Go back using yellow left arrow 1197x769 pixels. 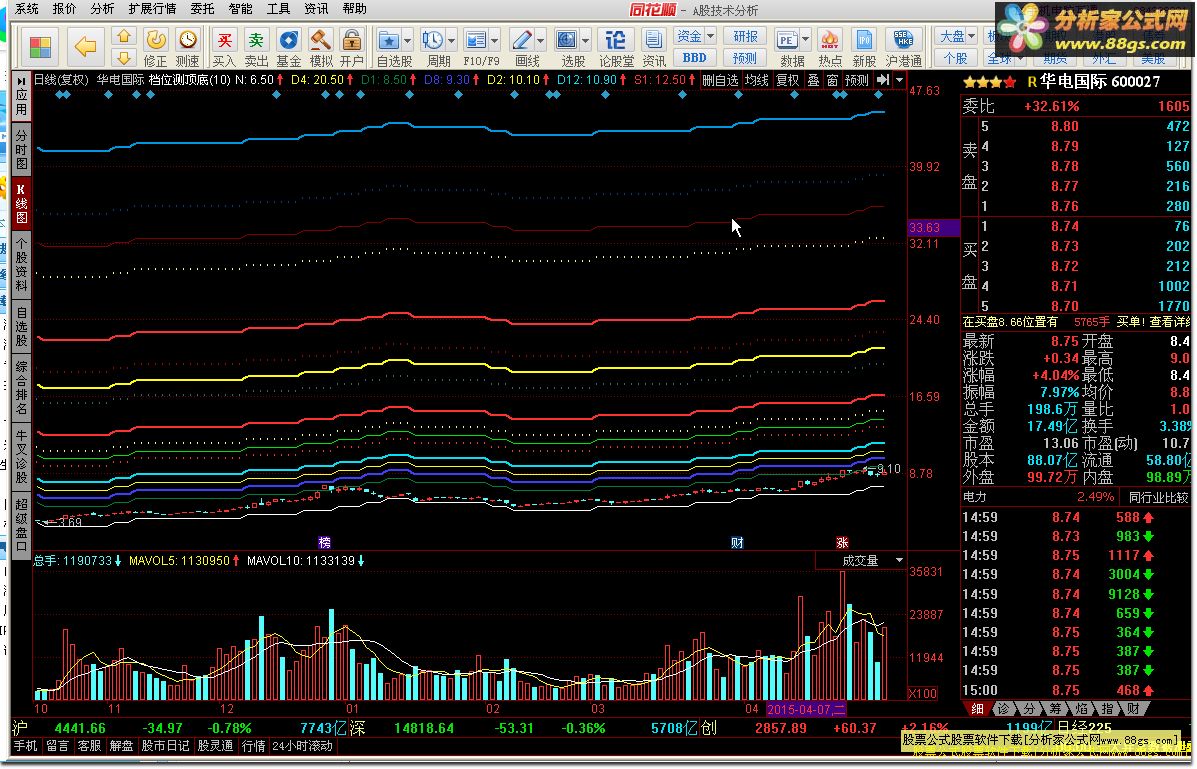point(86,47)
